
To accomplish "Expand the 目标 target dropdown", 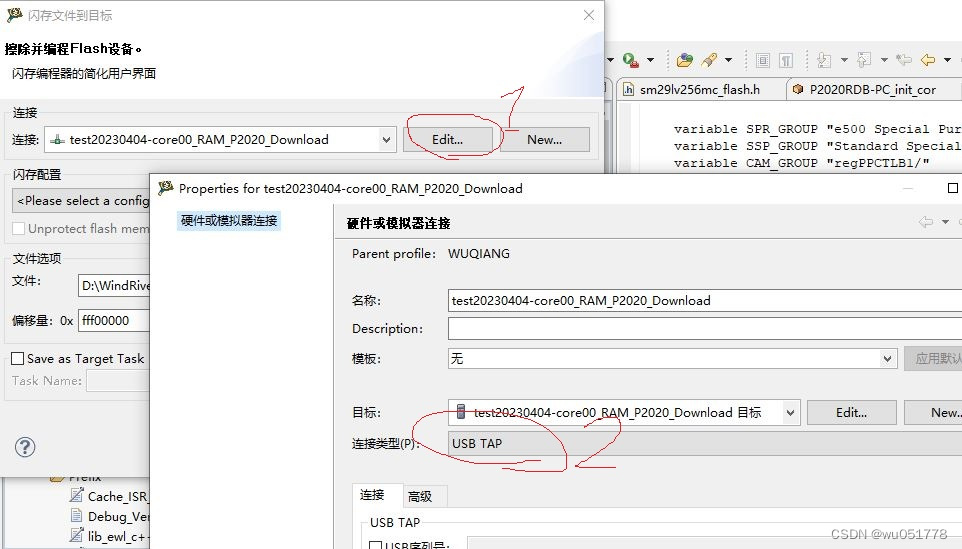I will [x=790, y=413].
